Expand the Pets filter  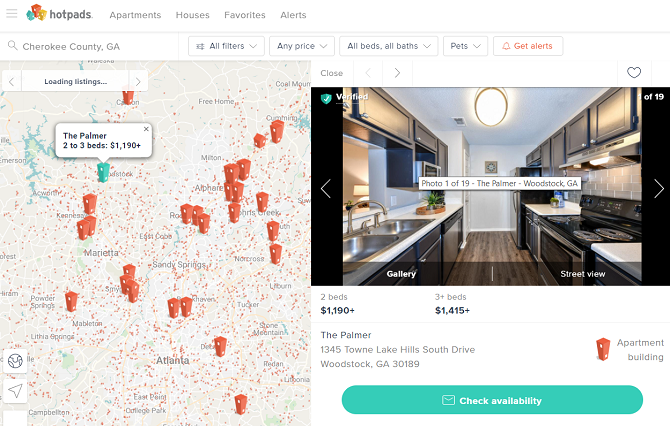465,46
